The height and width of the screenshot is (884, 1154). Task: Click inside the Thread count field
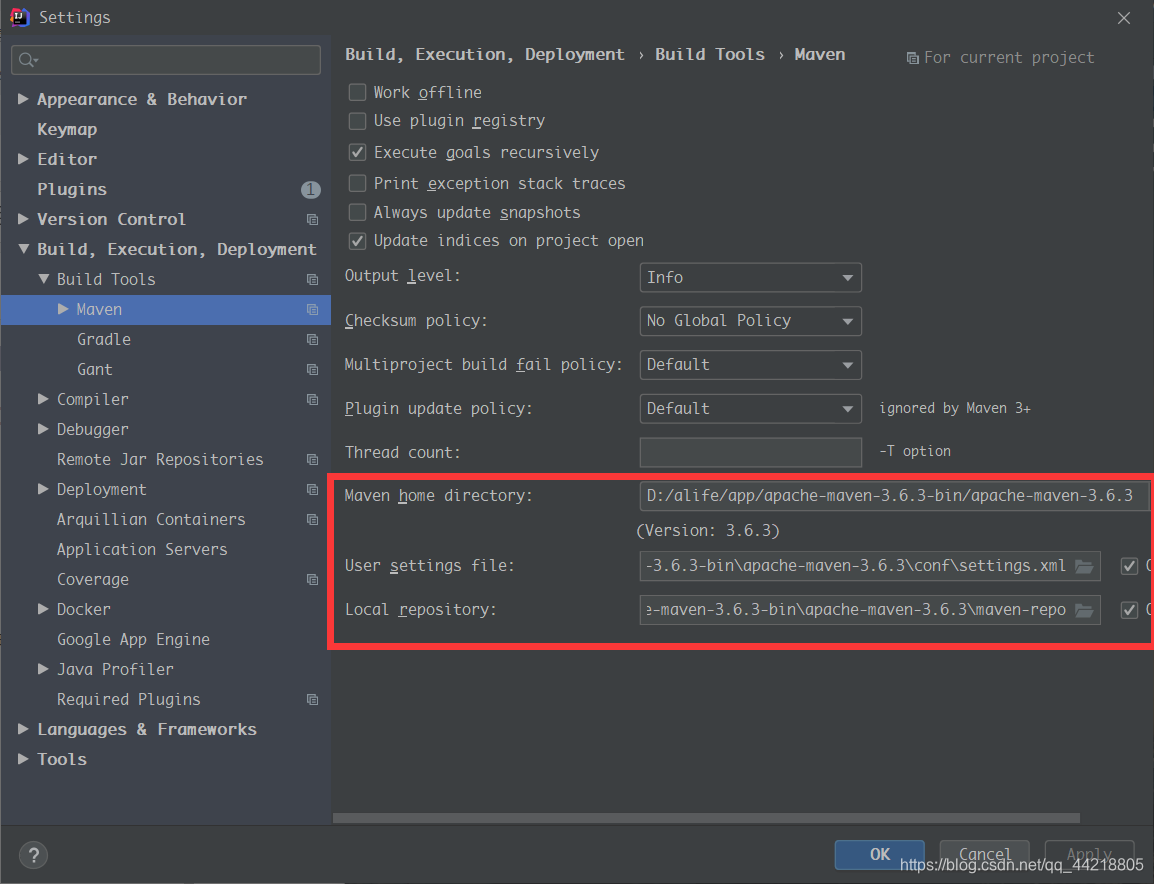tap(750, 452)
